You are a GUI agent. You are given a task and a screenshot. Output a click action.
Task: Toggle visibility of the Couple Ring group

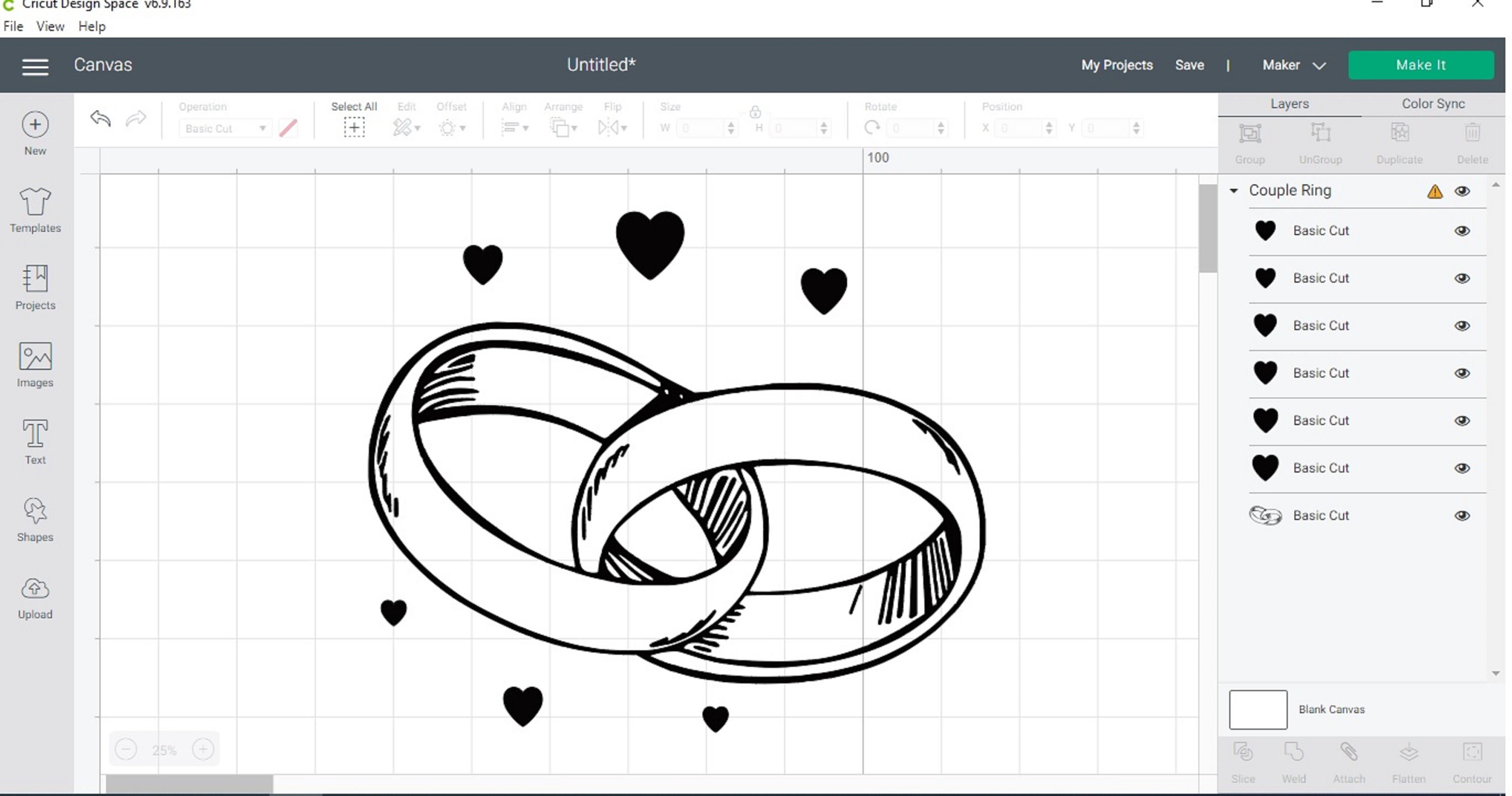tap(1463, 191)
